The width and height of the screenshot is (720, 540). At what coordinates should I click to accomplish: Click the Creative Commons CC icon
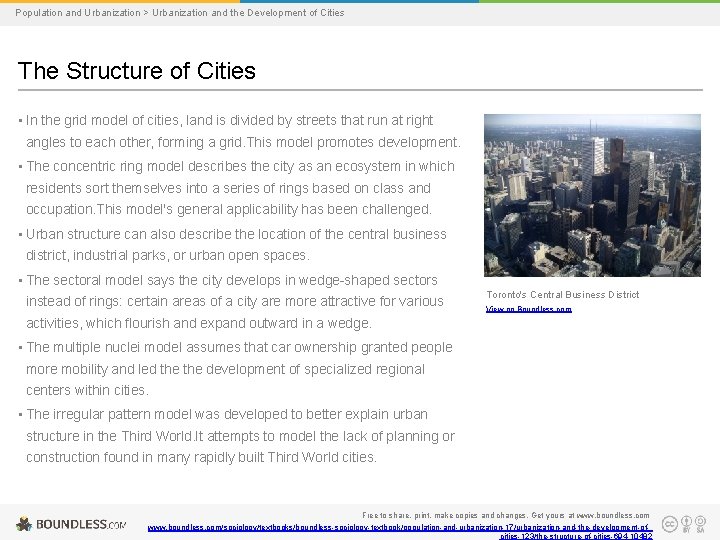coord(670,524)
